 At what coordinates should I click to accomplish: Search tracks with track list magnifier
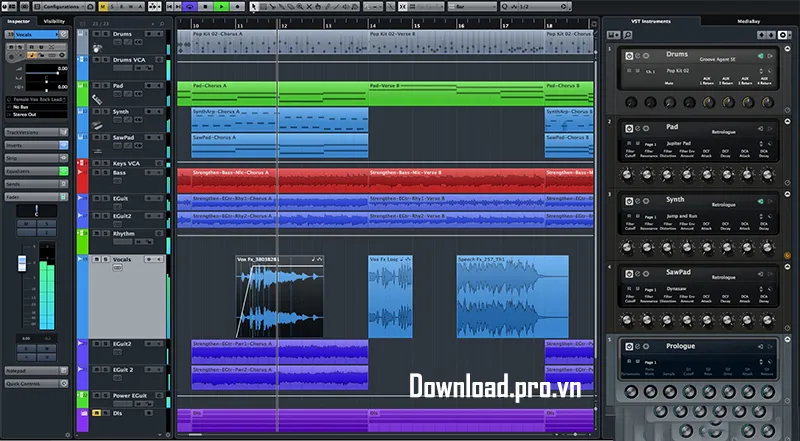(162, 24)
